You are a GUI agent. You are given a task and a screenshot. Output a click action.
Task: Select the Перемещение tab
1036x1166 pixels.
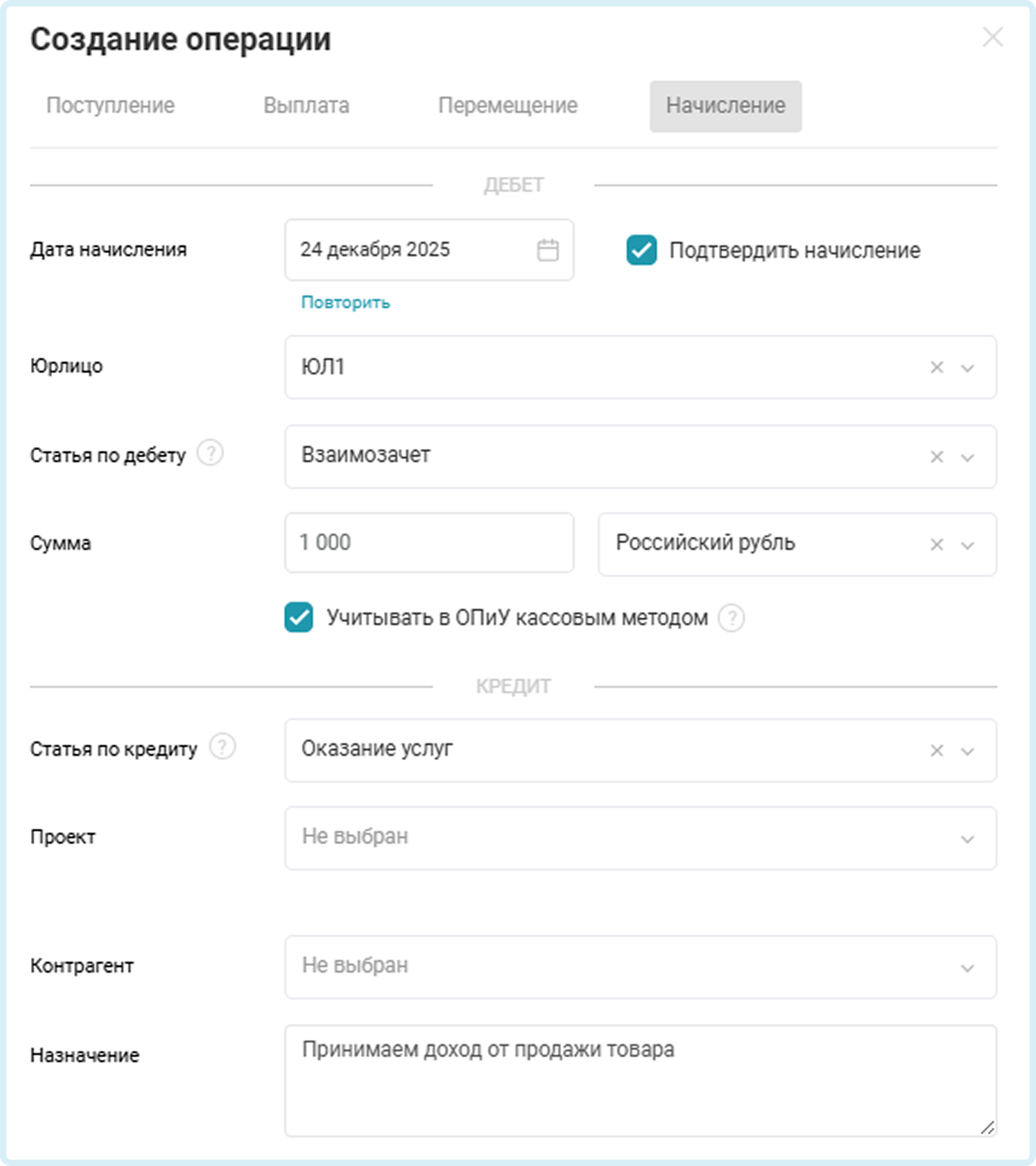click(x=508, y=105)
